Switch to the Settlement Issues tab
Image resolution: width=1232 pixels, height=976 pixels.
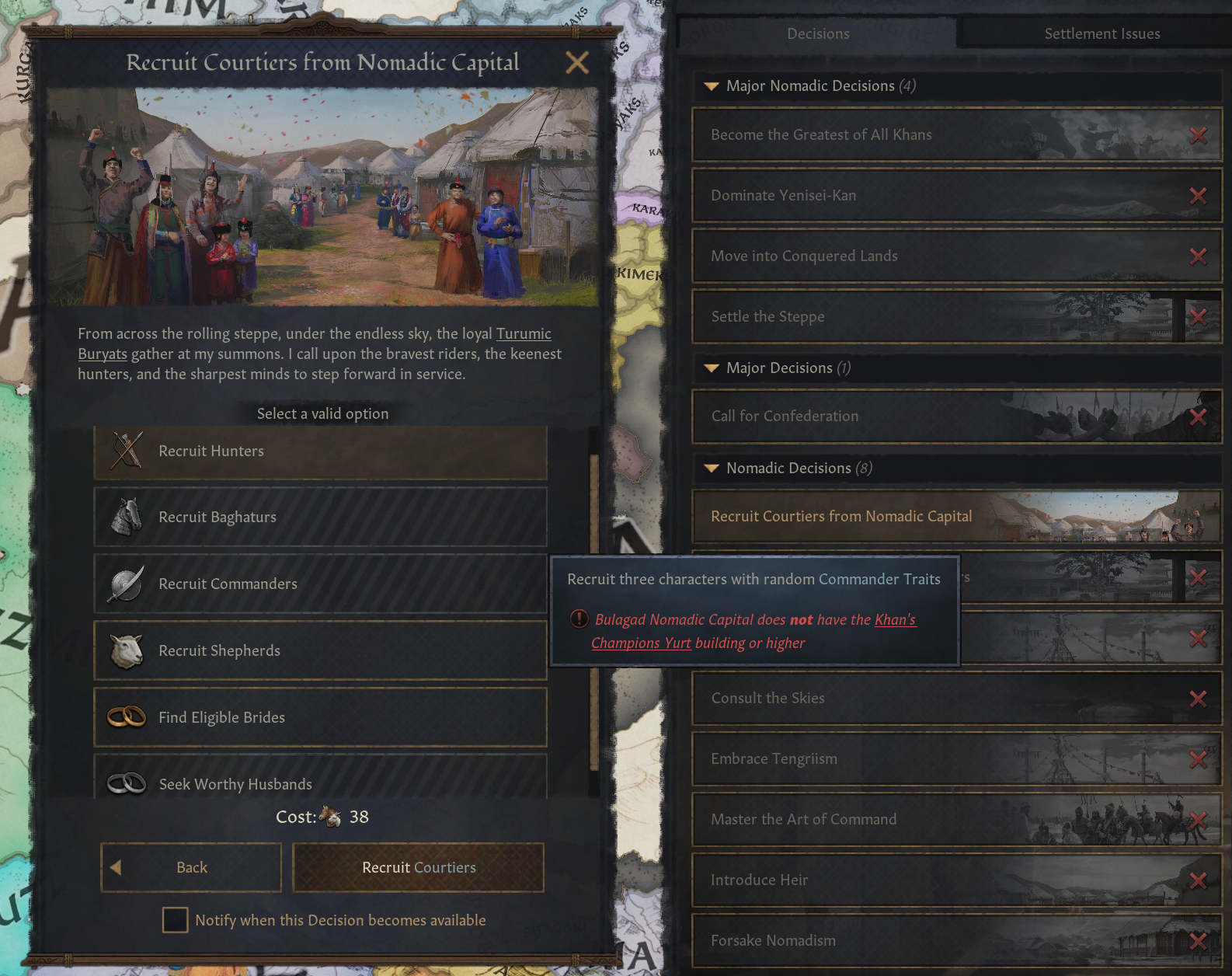(1101, 33)
